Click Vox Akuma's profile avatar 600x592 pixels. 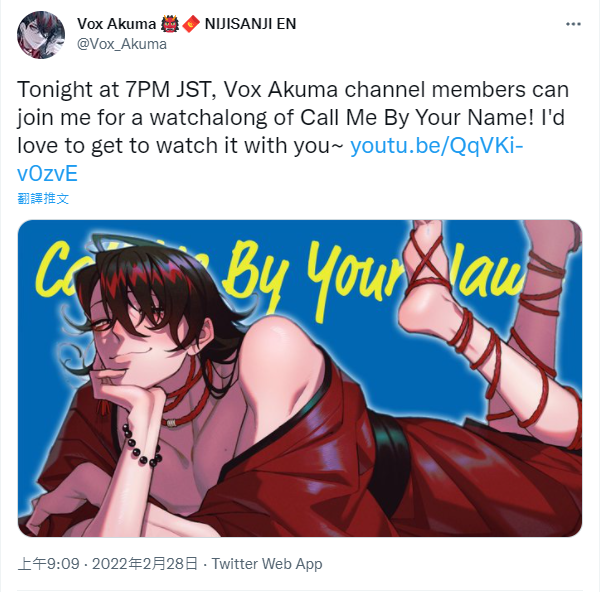pos(41,35)
